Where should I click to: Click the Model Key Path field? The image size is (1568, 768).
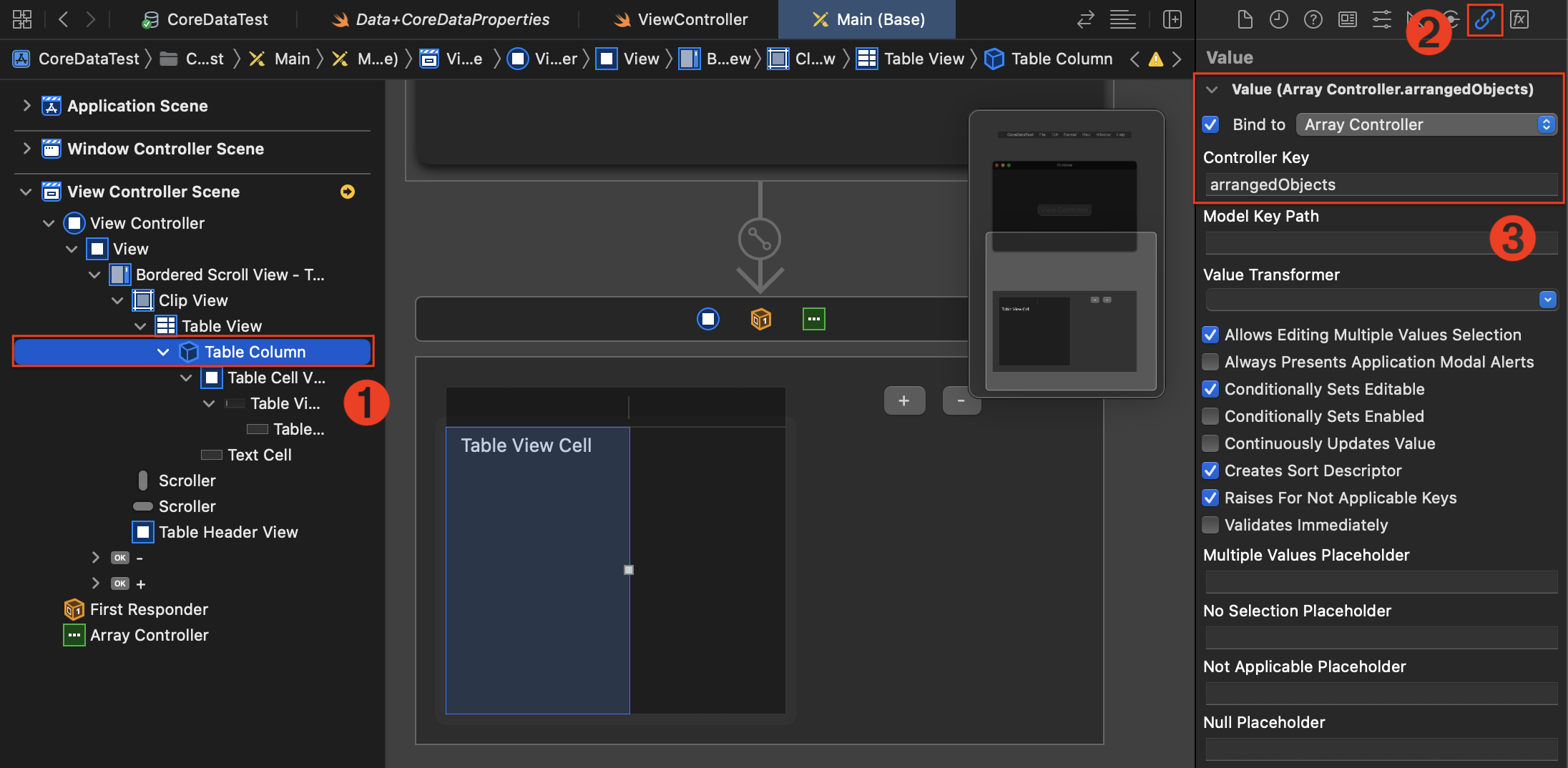[1381, 244]
